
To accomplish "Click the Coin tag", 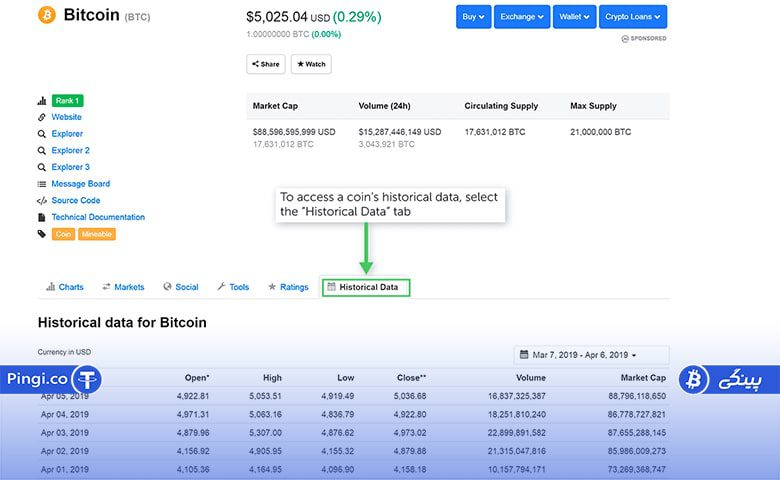I will 63,234.
